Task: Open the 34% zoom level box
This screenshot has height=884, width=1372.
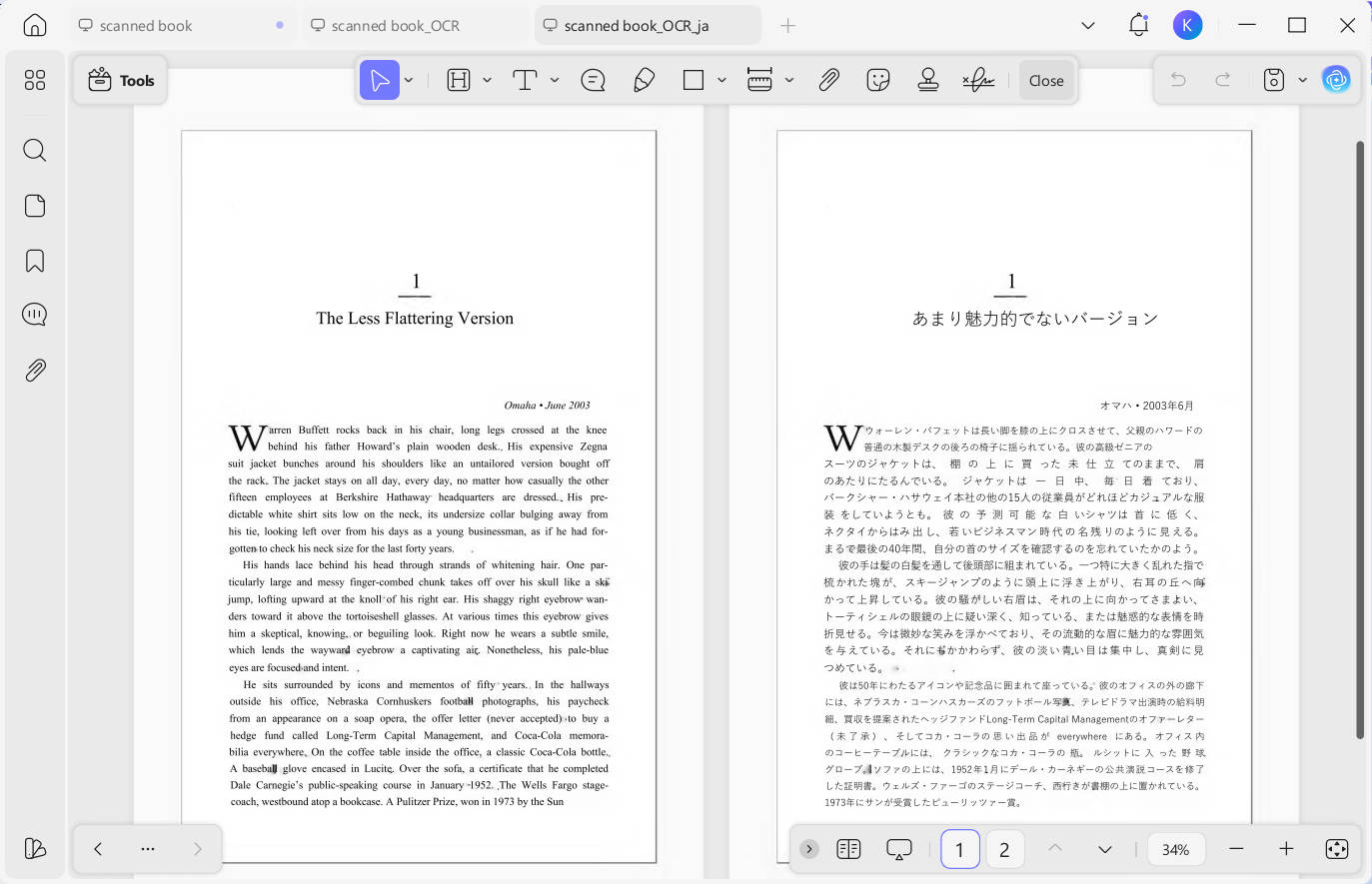Action: pyautogui.click(x=1175, y=849)
